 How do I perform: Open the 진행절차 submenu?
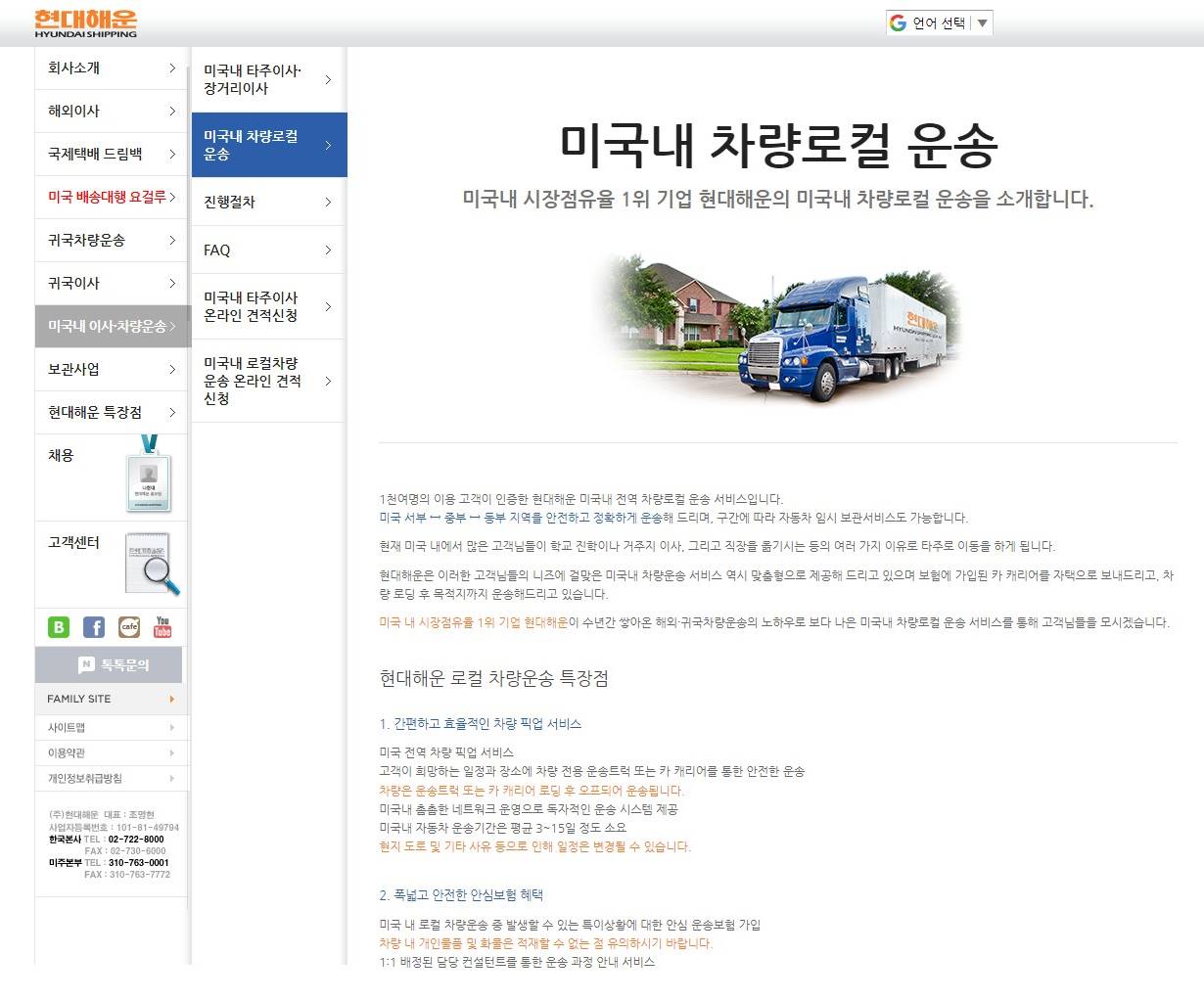click(268, 202)
